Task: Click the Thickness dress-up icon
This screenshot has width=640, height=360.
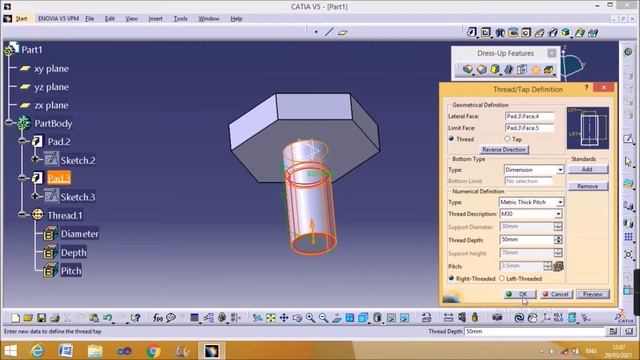Action: click(x=522, y=69)
